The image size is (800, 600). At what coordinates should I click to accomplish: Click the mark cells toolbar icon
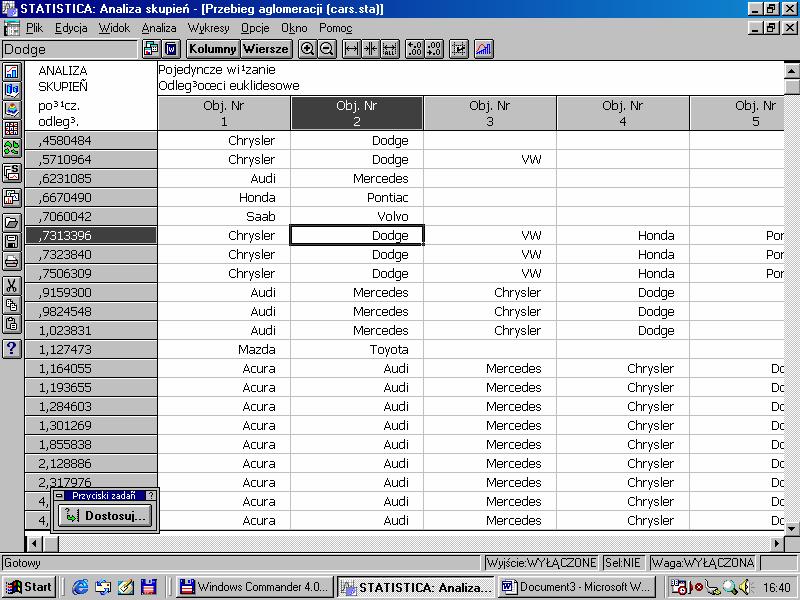[459, 49]
